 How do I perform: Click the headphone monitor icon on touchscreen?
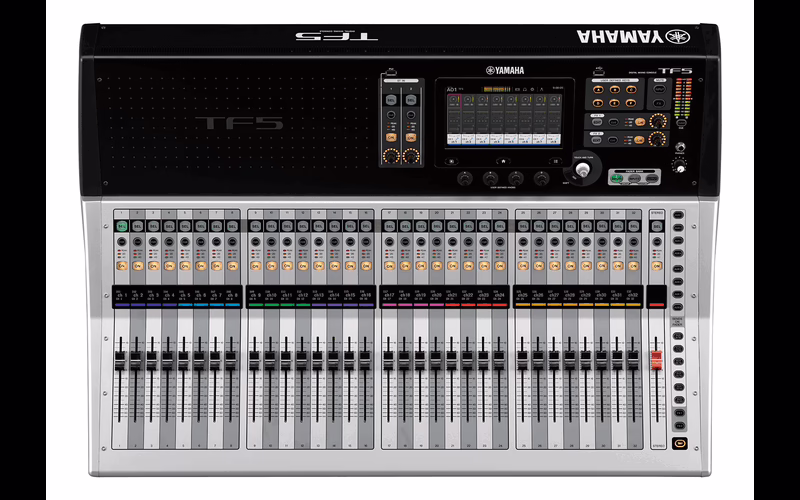pyautogui.click(x=524, y=89)
